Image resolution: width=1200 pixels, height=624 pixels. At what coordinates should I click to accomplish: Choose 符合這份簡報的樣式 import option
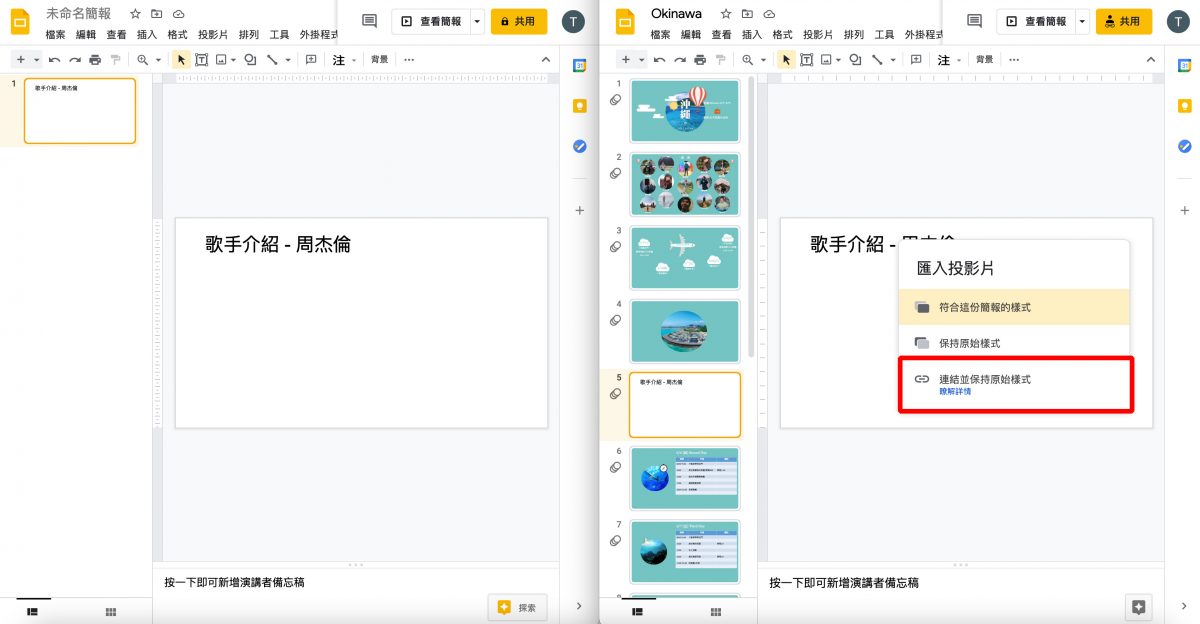click(x=1014, y=307)
